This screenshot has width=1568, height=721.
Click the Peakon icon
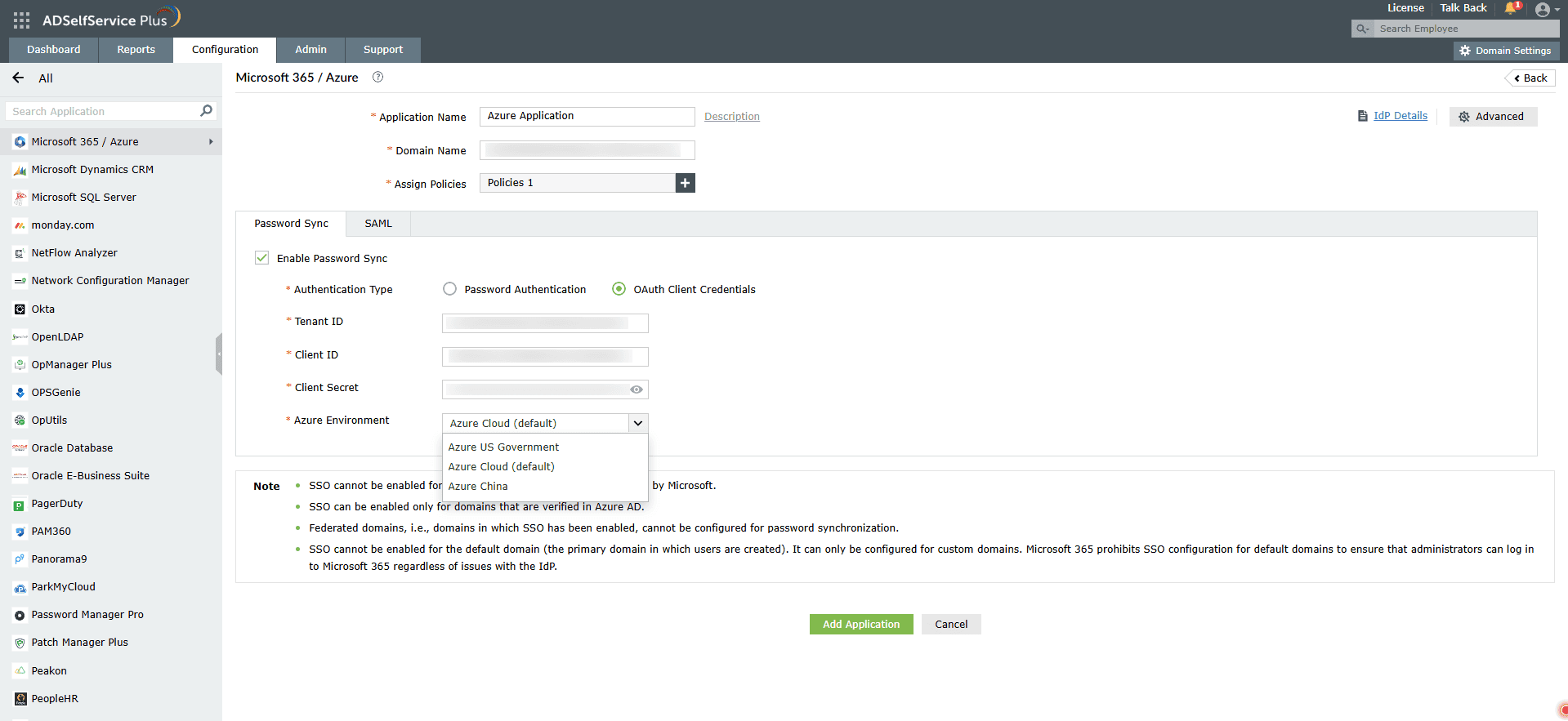pos(20,671)
